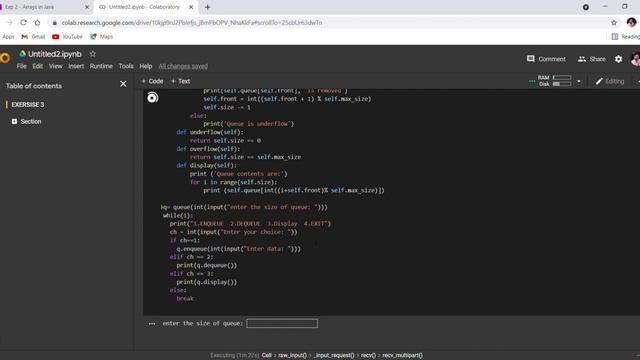This screenshot has width=640, height=360.
Task: Open the Insert menu
Action: 76,66
